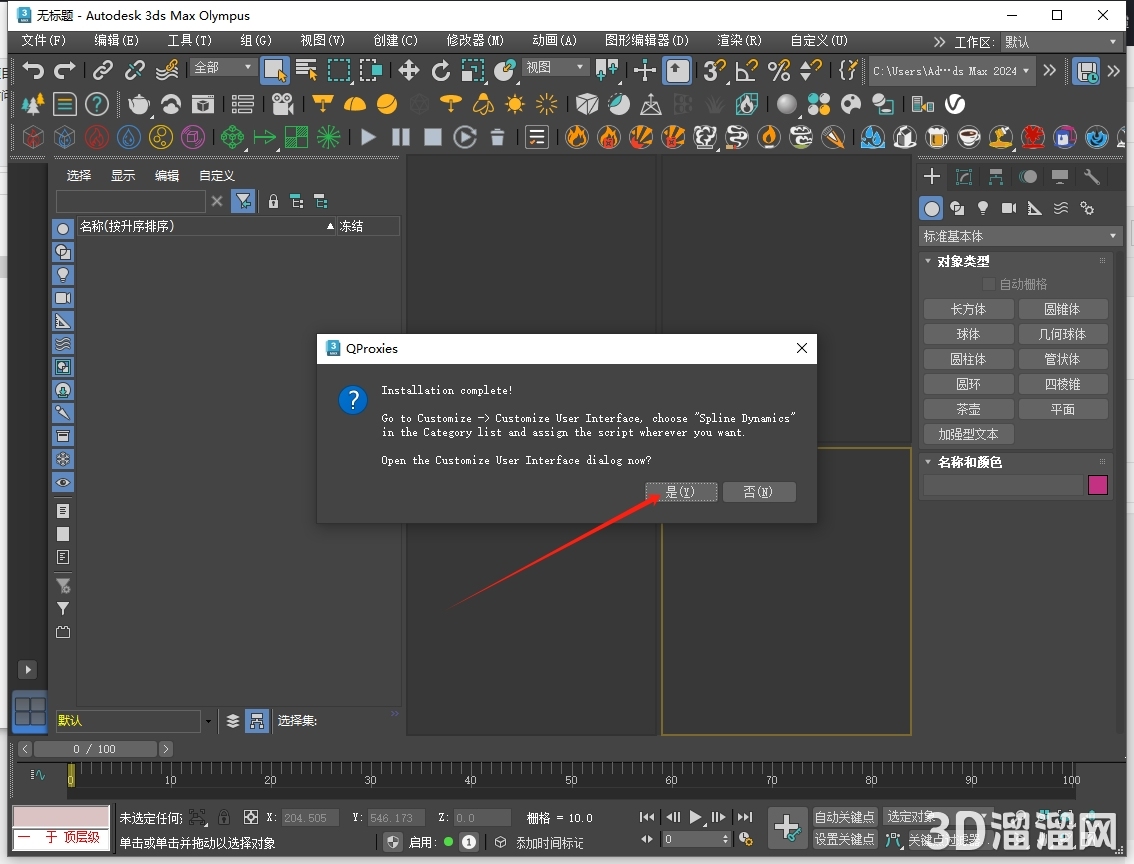Viewport: 1134px width, 864px height.
Task: Select the Geometry category sphere icon
Action: tap(932, 209)
